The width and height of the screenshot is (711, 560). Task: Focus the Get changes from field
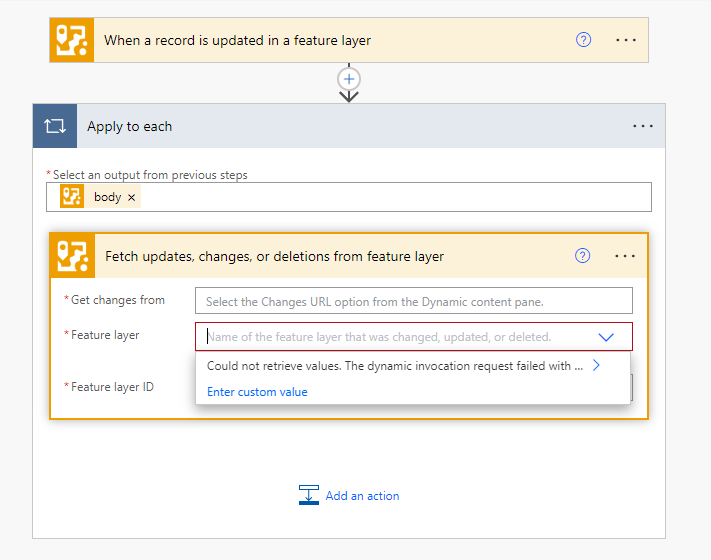click(415, 301)
